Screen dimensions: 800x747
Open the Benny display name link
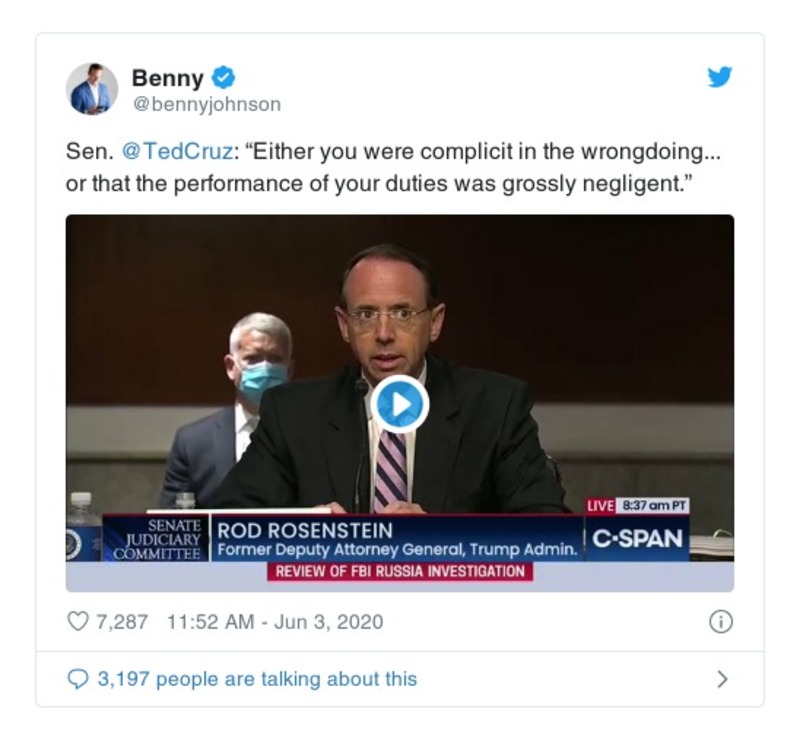[x=167, y=77]
